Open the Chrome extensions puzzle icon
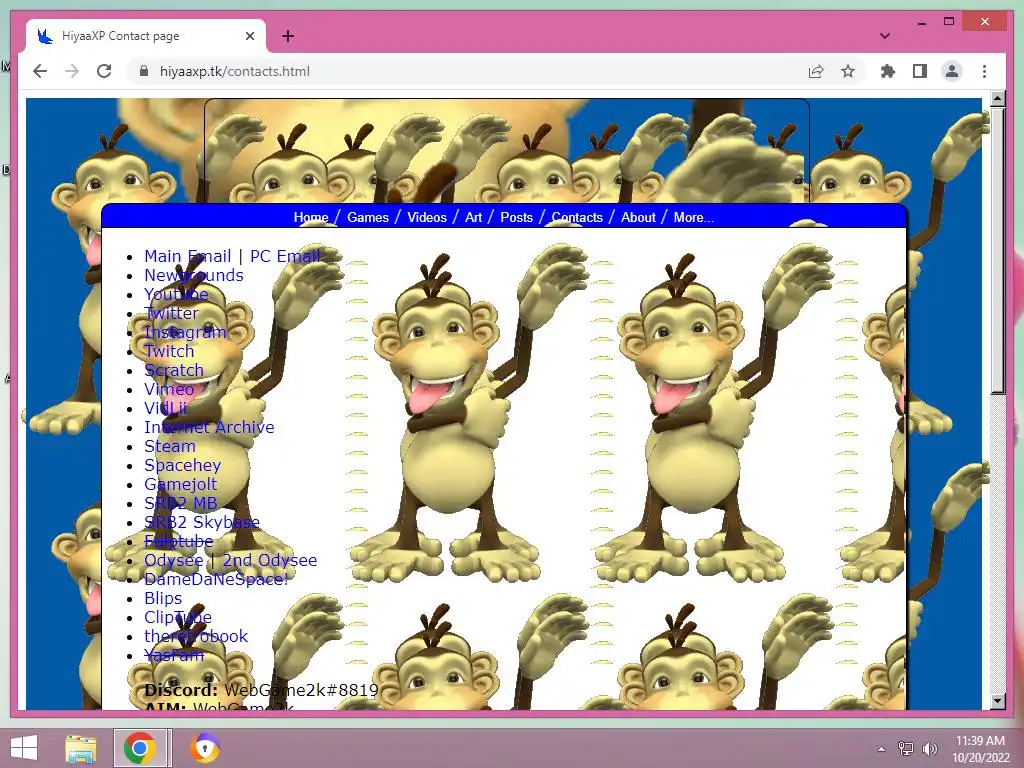The width and height of the screenshot is (1024, 768). [888, 71]
